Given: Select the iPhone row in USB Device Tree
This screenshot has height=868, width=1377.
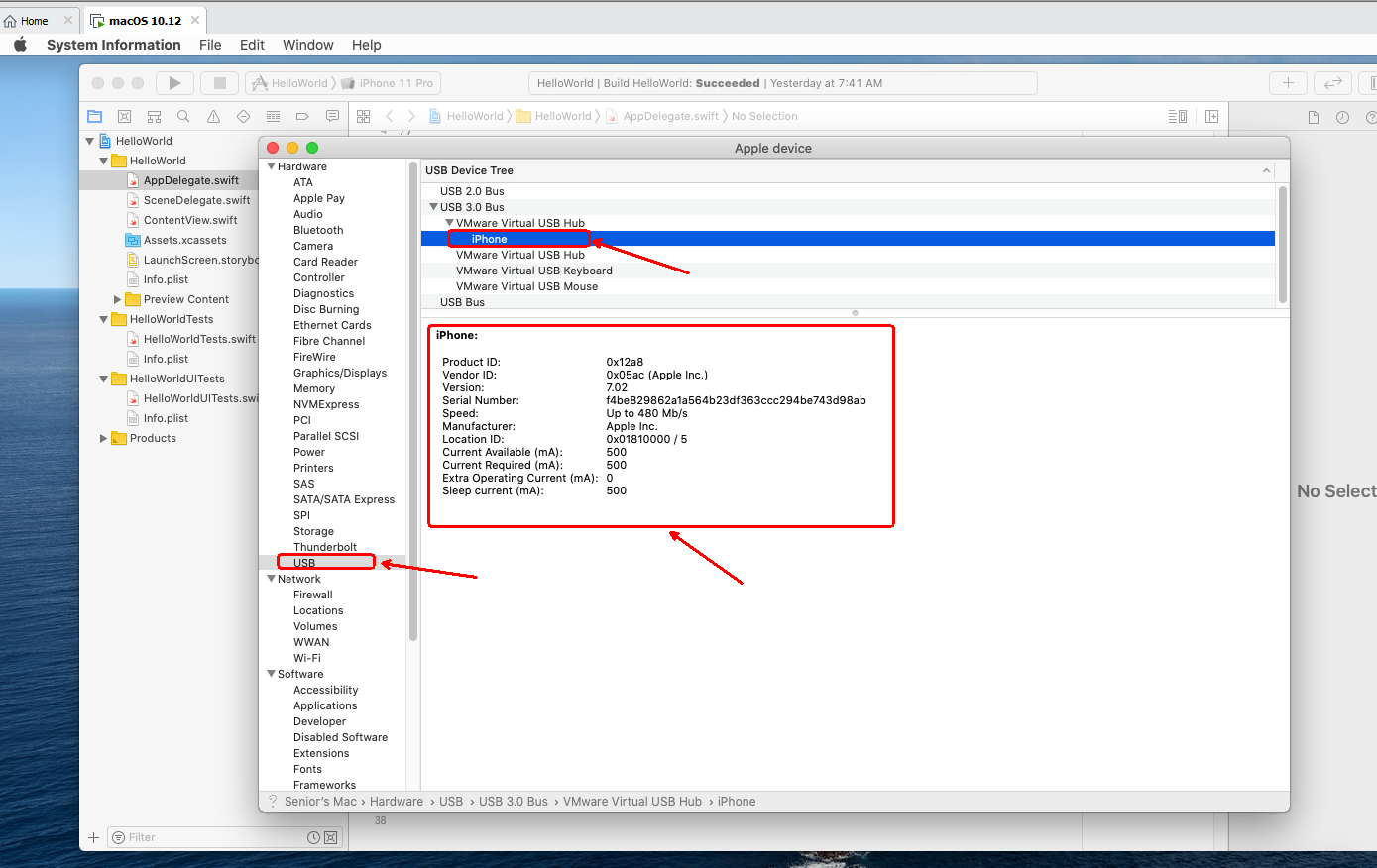Looking at the screenshot, I should (x=848, y=239).
